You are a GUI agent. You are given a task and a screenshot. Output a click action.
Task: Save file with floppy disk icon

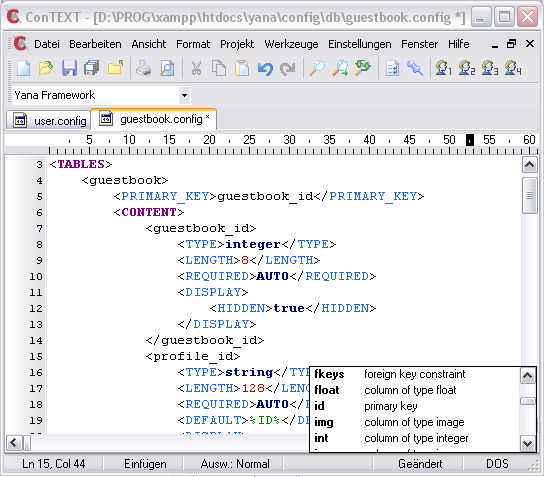point(69,68)
